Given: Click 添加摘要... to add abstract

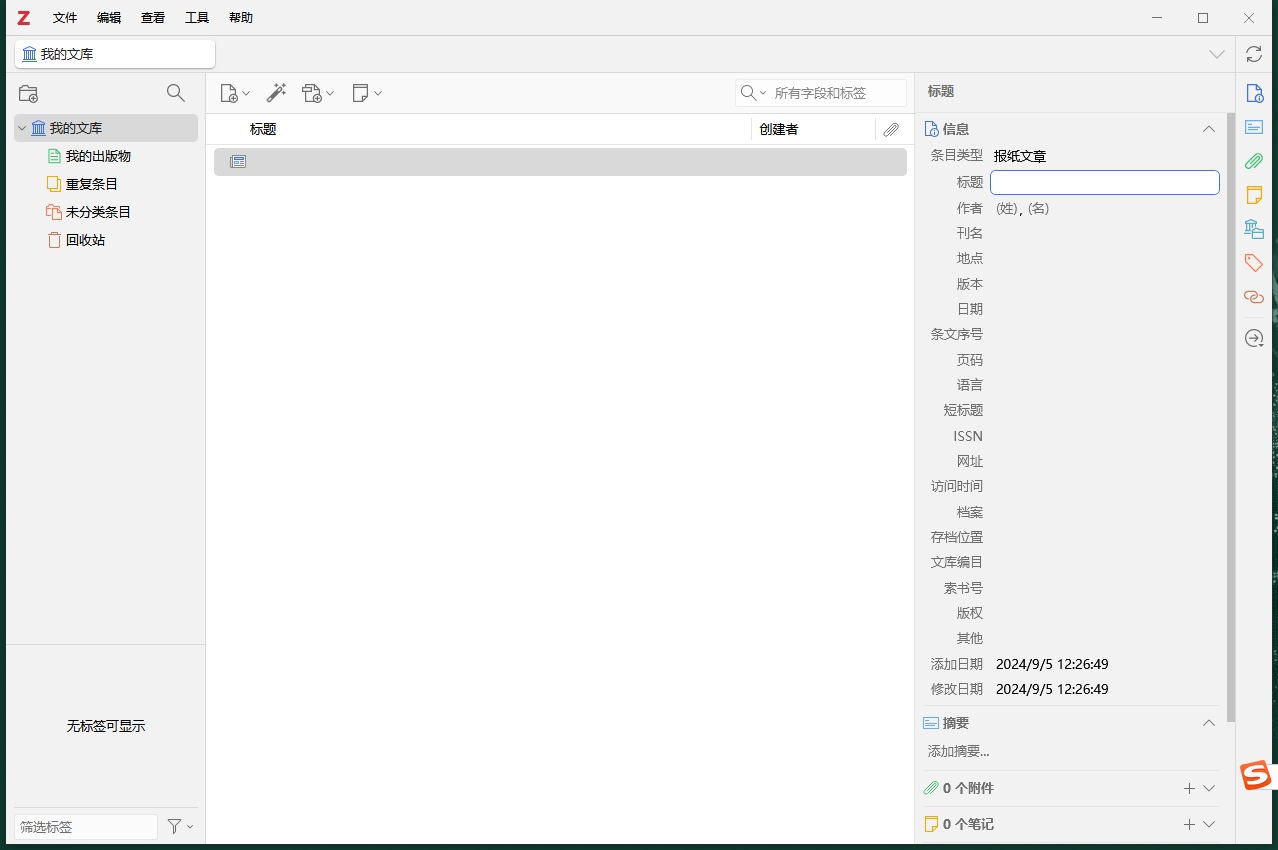Looking at the screenshot, I should pos(958,751).
